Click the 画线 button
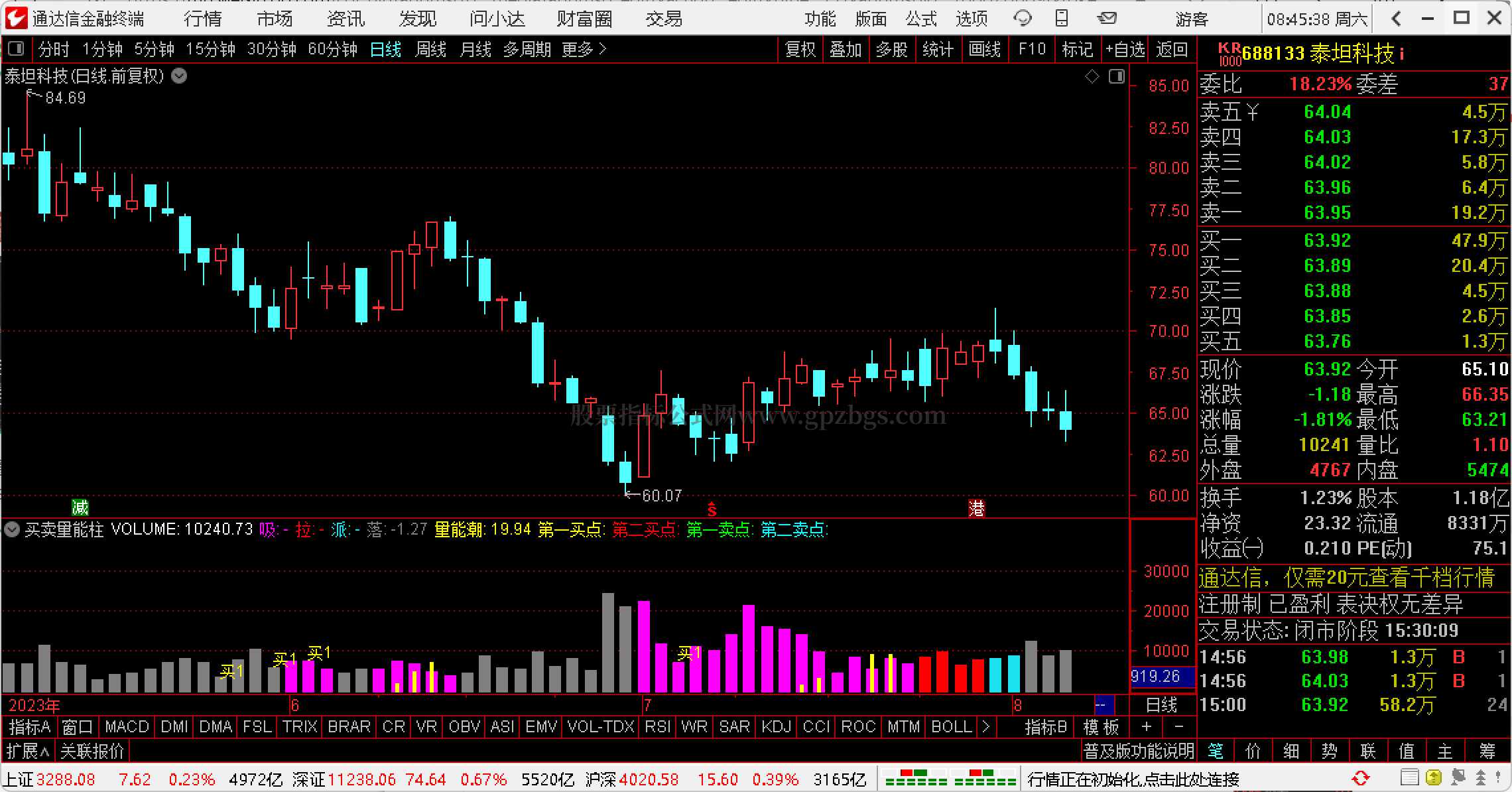1512x792 pixels. click(x=985, y=49)
